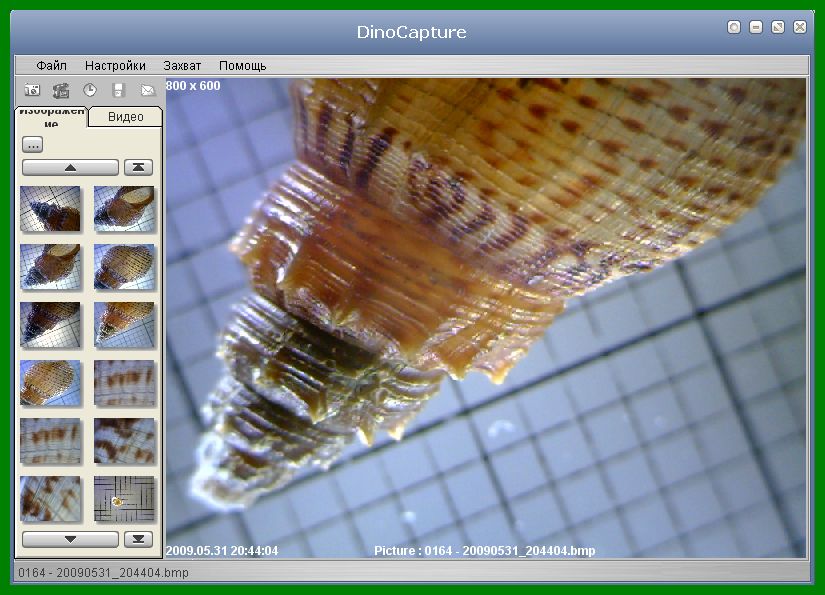
Task: Select fifth-row right brown pattern thumbnail
Action: tap(124, 441)
